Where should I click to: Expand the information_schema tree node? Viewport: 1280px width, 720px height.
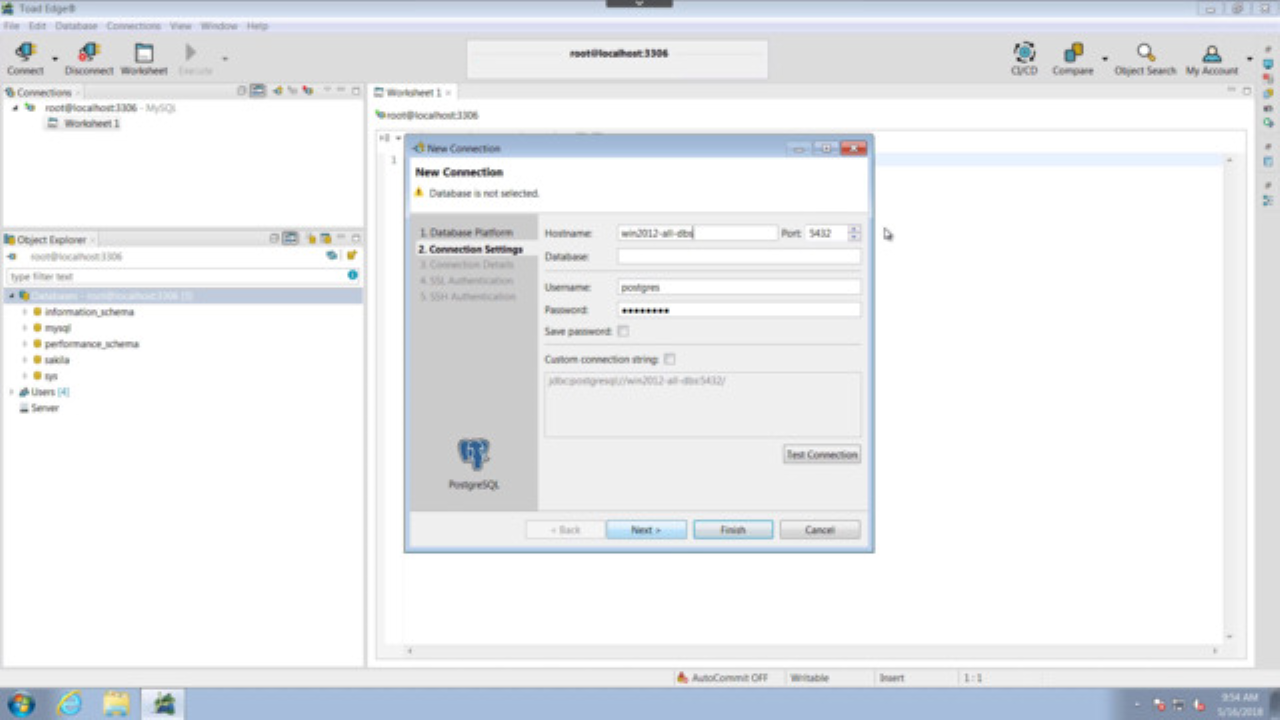[24, 312]
